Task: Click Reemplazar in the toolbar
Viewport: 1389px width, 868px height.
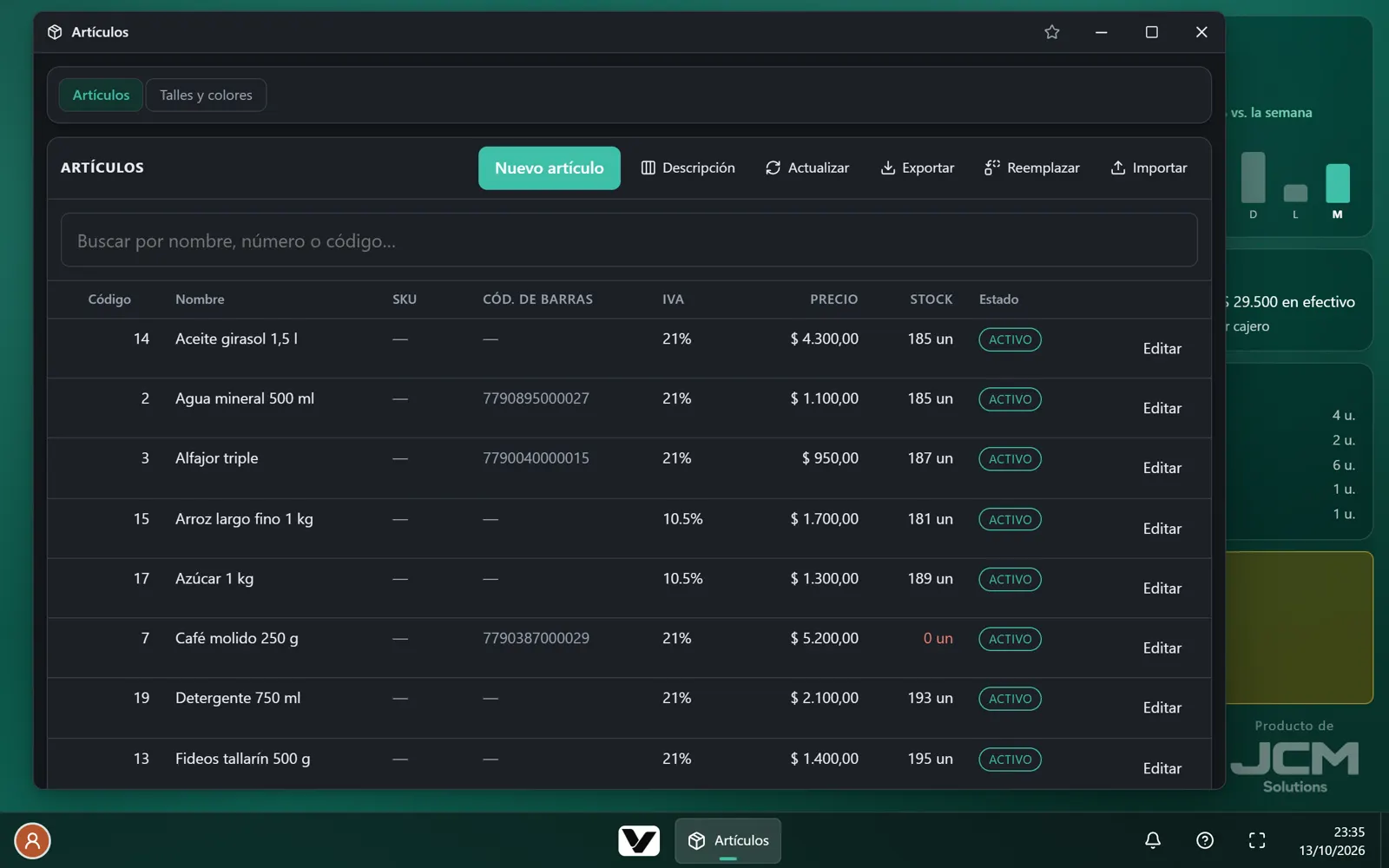Action: coord(1032,168)
